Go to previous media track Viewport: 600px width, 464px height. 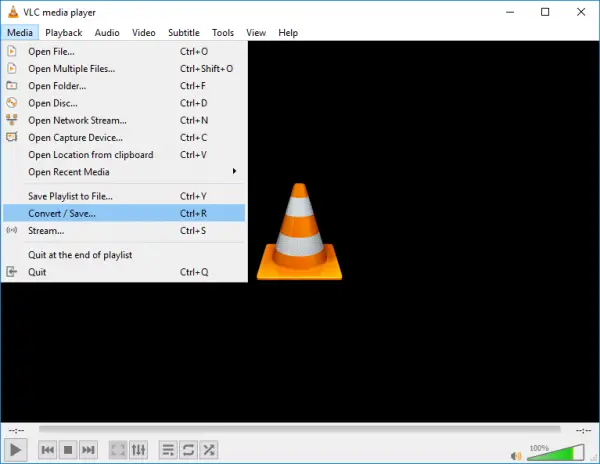click(48, 450)
